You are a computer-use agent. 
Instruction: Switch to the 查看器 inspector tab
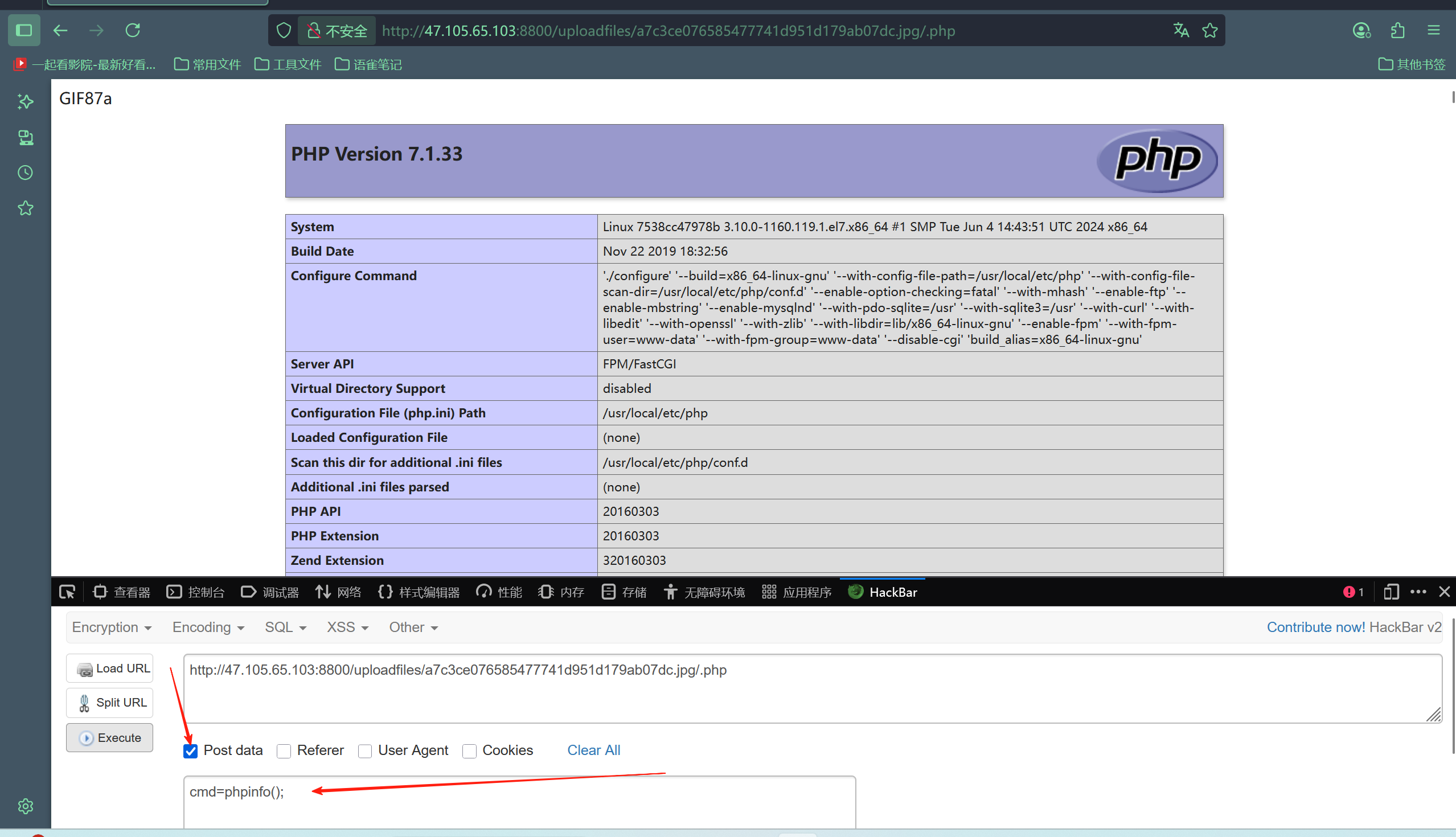[121, 592]
